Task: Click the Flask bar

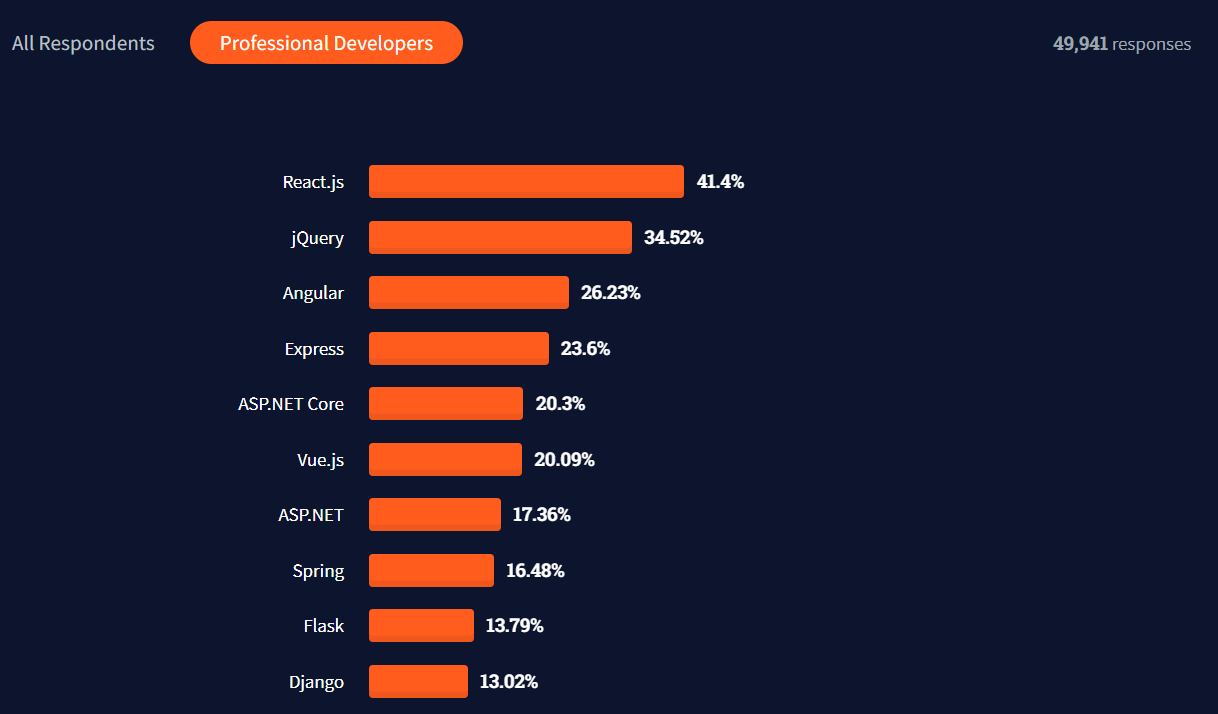Action: click(x=421, y=625)
